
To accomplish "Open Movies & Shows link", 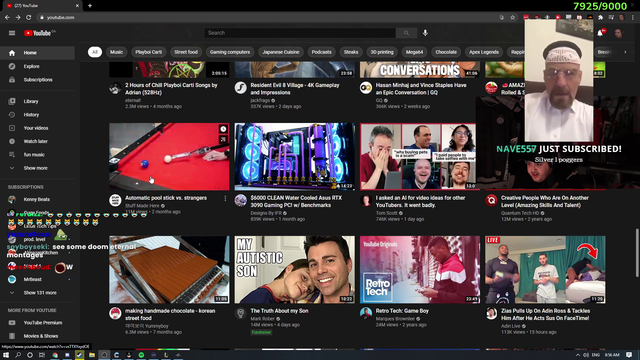I will (38, 336).
